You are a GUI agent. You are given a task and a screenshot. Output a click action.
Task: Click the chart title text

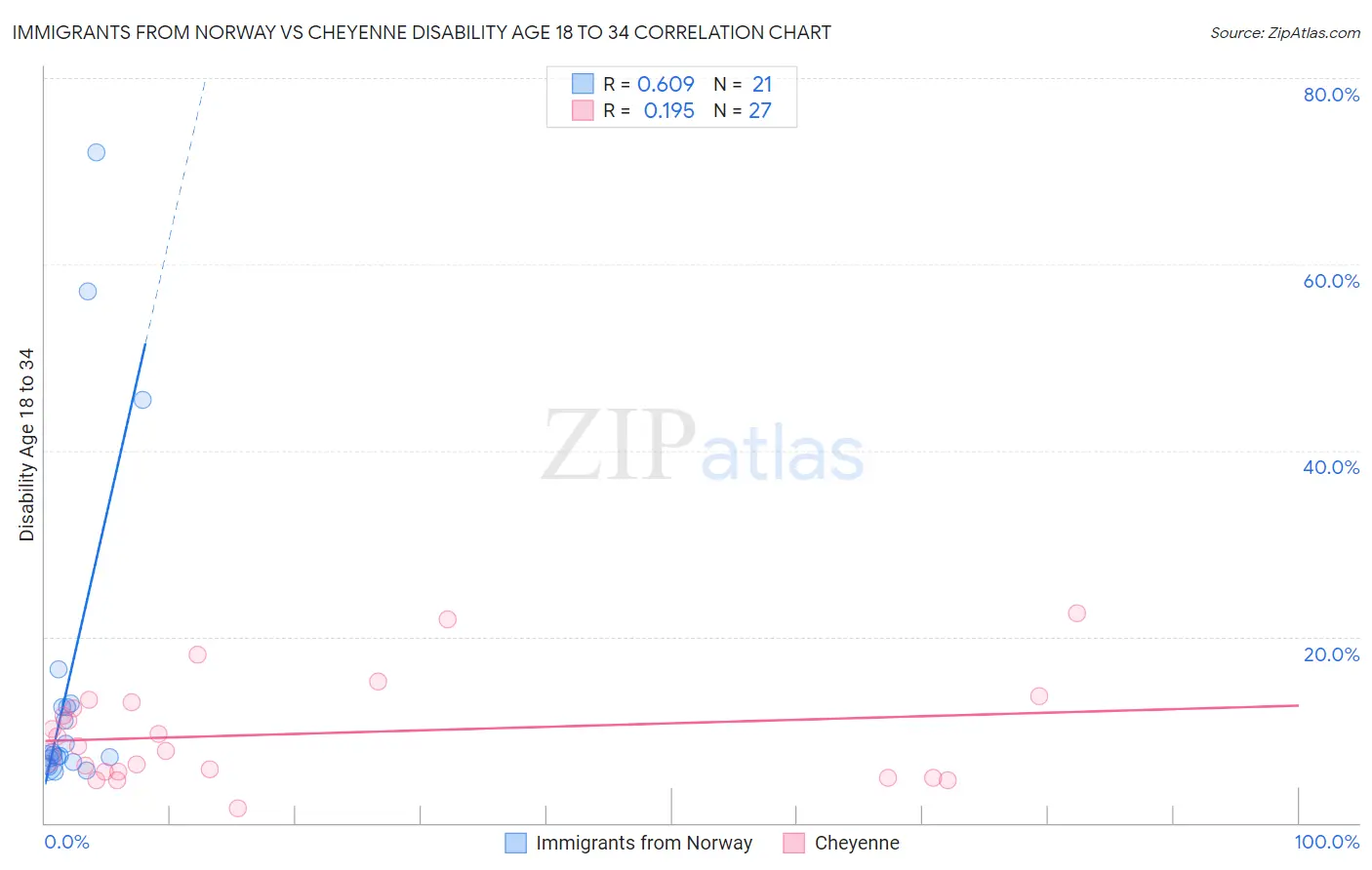pyautogui.click(x=422, y=32)
